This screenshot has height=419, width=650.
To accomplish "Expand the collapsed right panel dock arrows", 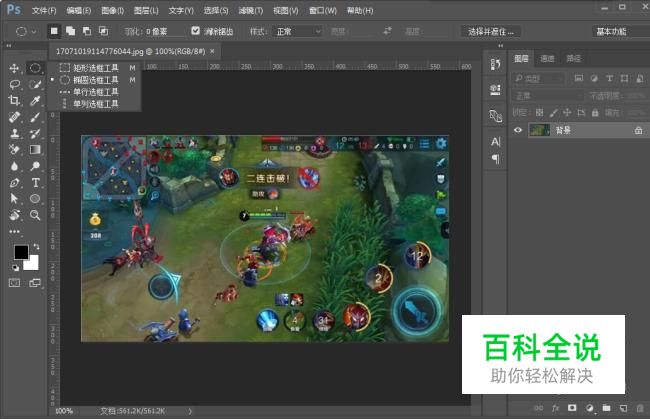I will 500,46.
